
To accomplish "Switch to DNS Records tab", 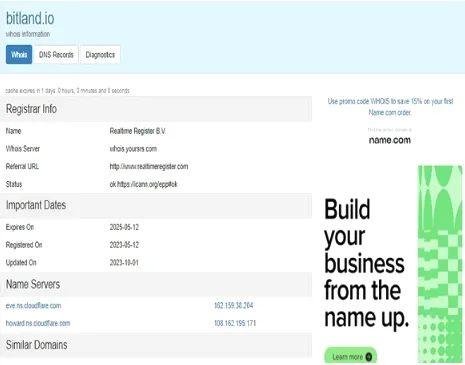I will point(56,54).
